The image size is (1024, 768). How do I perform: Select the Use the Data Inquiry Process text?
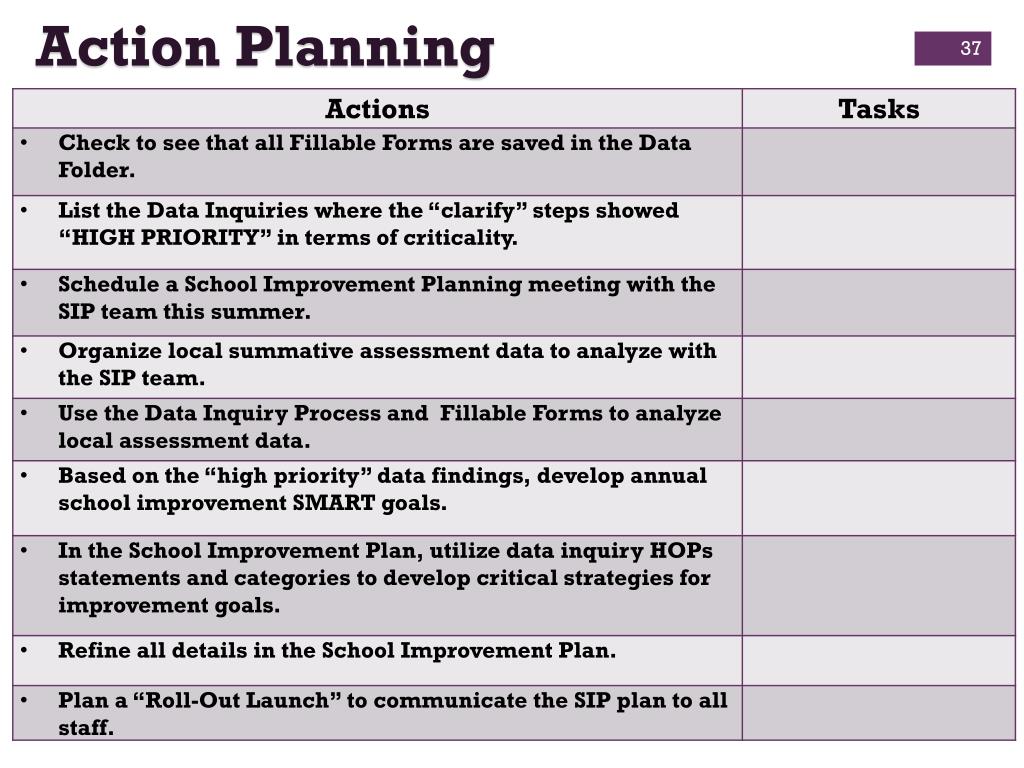coord(390,426)
